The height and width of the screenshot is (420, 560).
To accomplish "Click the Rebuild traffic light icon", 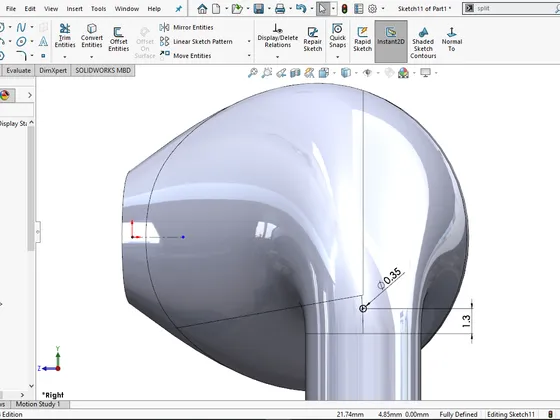I will tap(345, 9).
